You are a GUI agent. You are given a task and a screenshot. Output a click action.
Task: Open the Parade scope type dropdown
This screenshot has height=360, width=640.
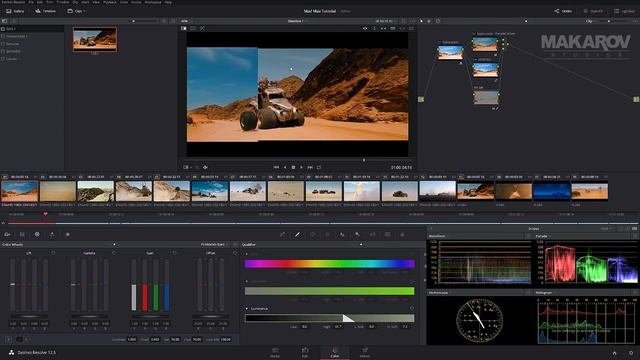pos(543,236)
